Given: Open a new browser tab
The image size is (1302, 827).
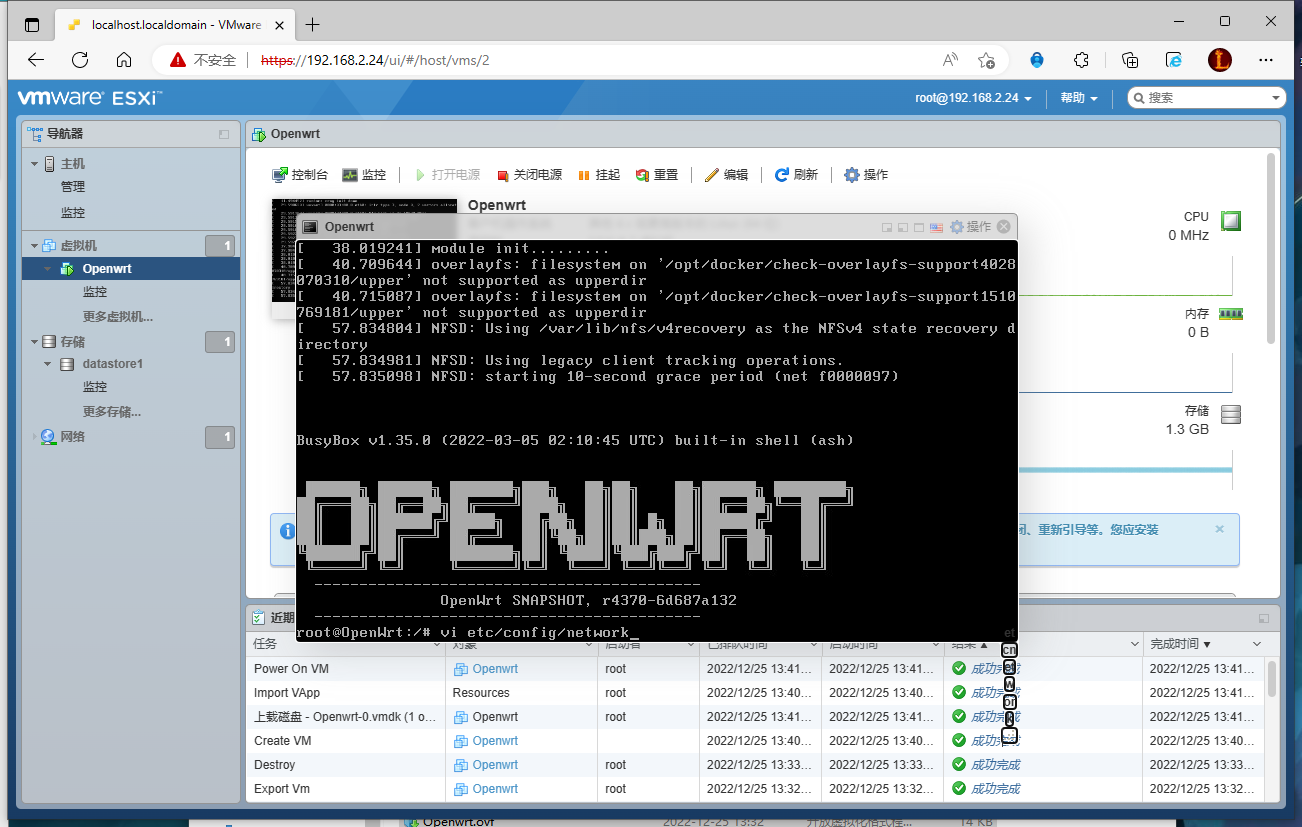Looking at the screenshot, I should (312, 24).
